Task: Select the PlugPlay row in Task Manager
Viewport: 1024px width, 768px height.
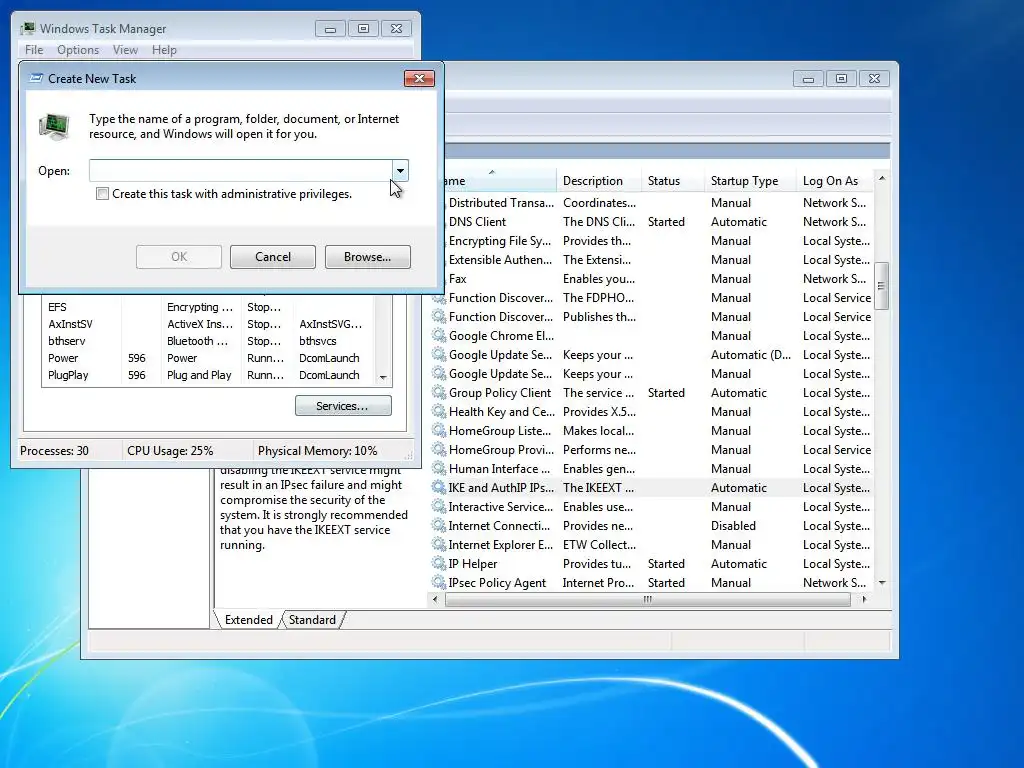Action: tap(209, 375)
